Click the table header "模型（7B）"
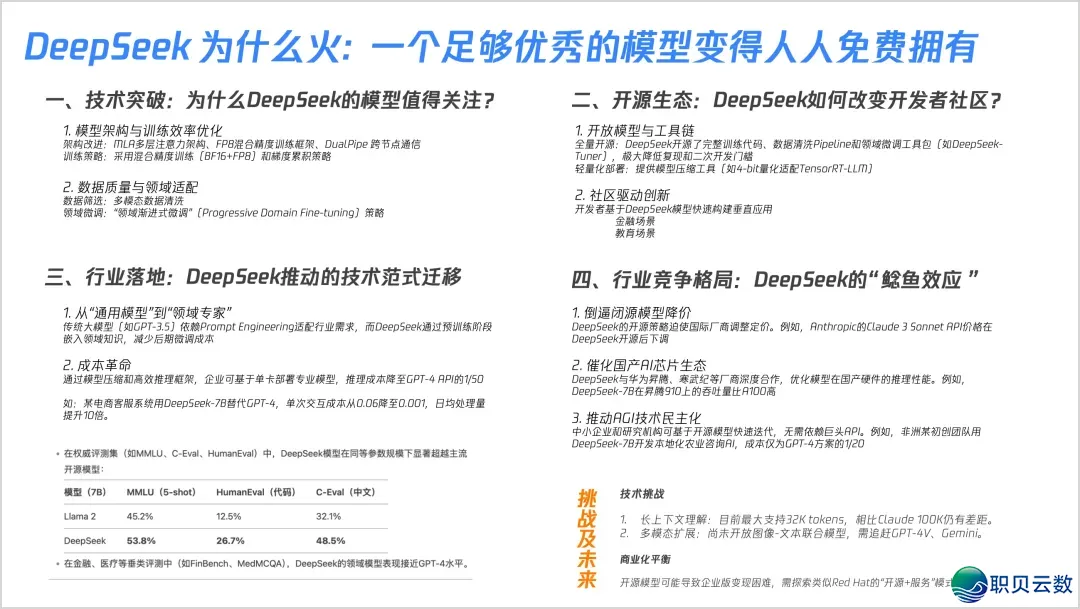This screenshot has height=609, width=1080. (85, 492)
